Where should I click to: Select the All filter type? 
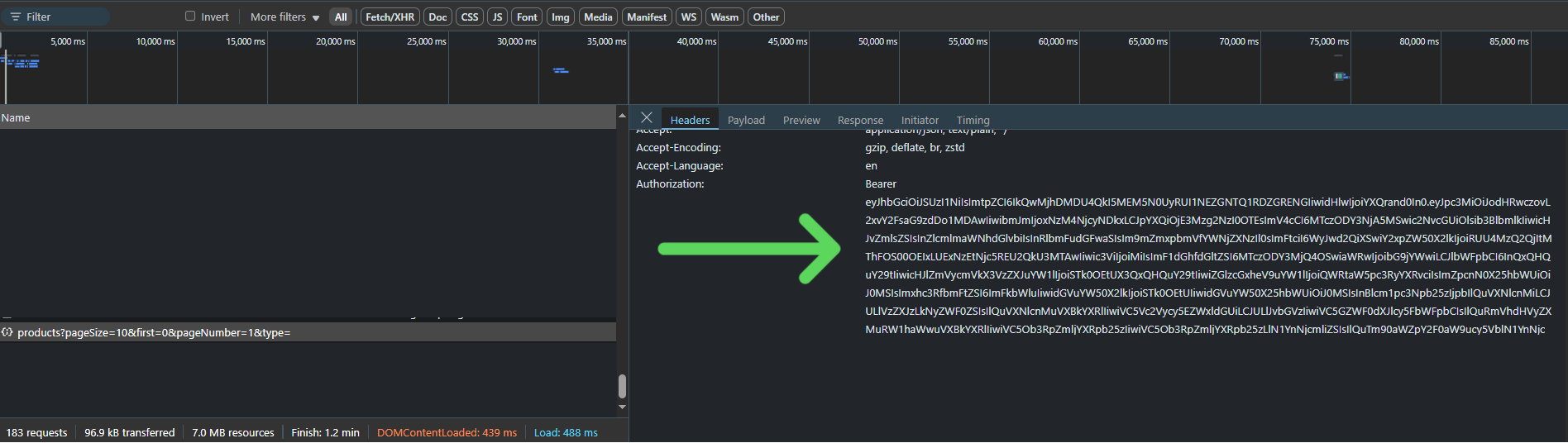[341, 17]
